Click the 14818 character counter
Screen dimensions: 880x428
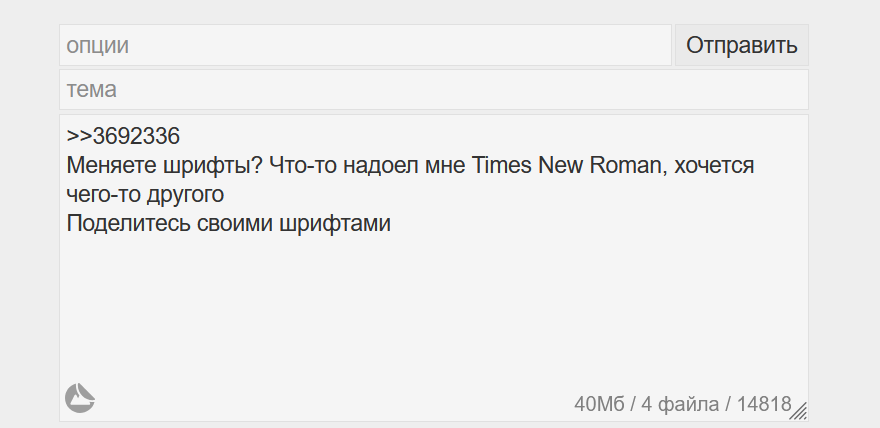[x=764, y=404]
